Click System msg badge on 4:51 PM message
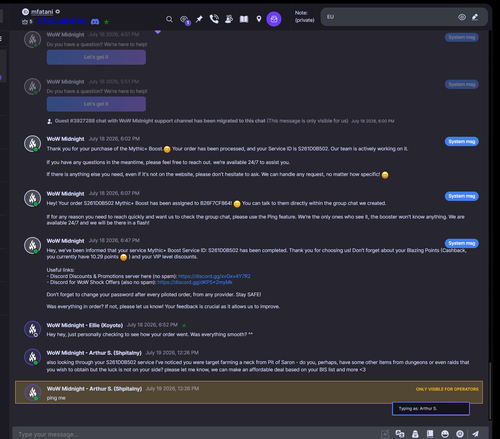This screenshot has width=500, height=439. click(462, 37)
